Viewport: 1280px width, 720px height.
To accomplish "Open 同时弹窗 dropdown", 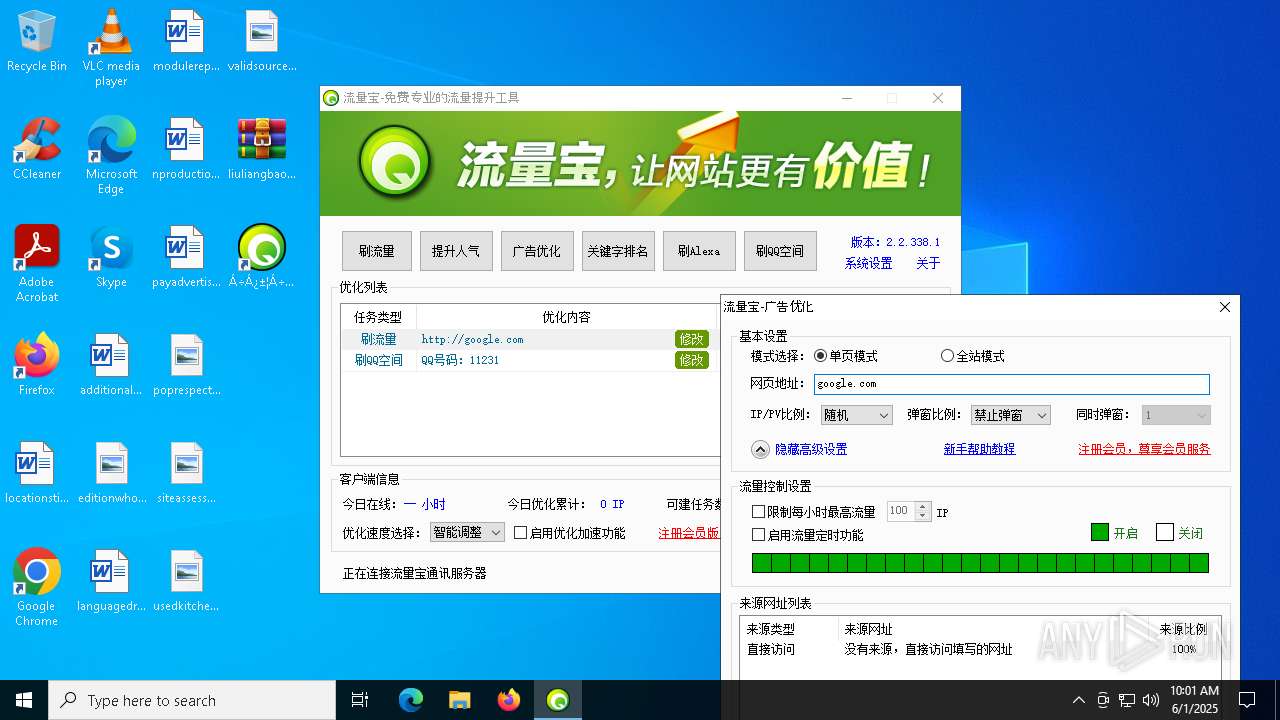I will [1176, 415].
